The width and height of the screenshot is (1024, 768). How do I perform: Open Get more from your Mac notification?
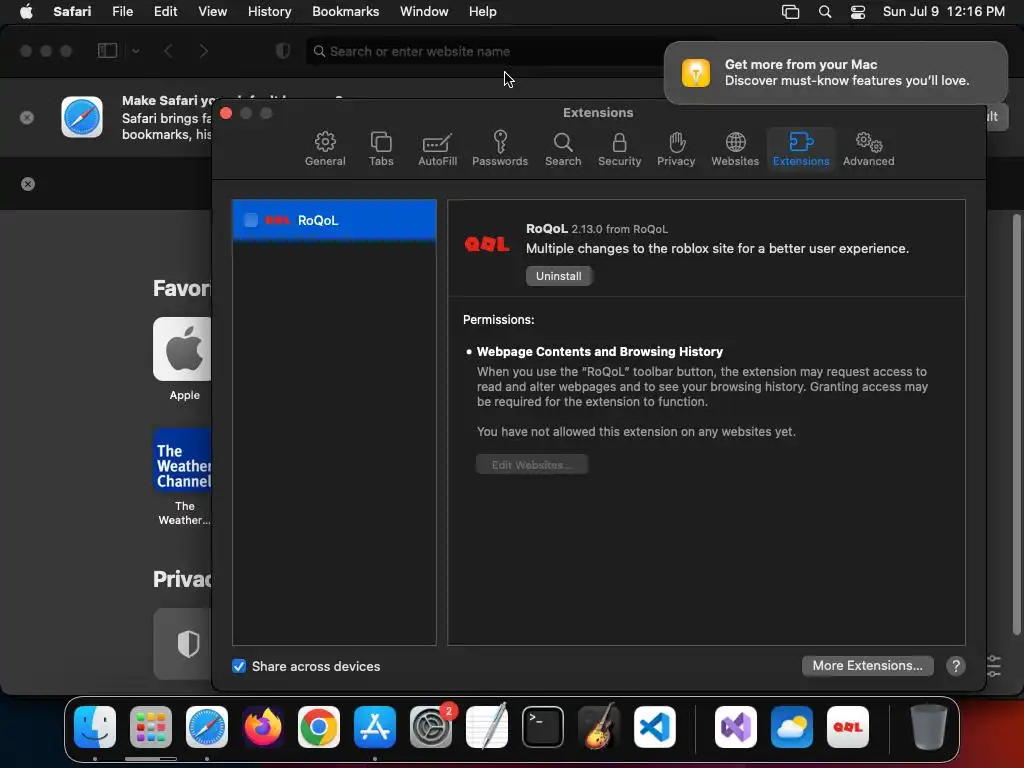point(835,72)
